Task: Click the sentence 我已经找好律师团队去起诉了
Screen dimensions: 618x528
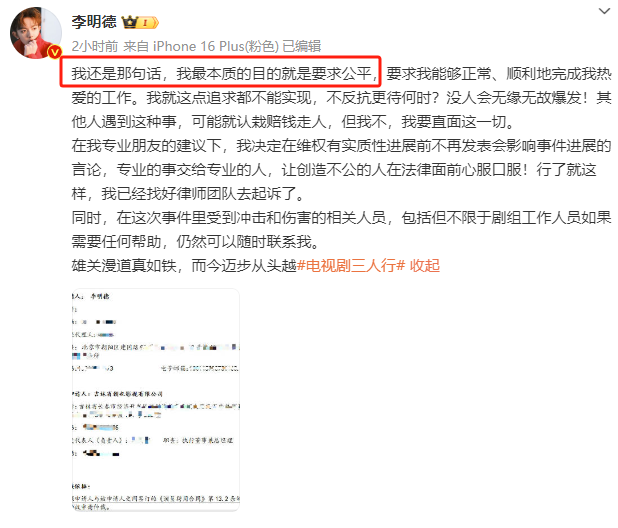Action: tap(203, 193)
